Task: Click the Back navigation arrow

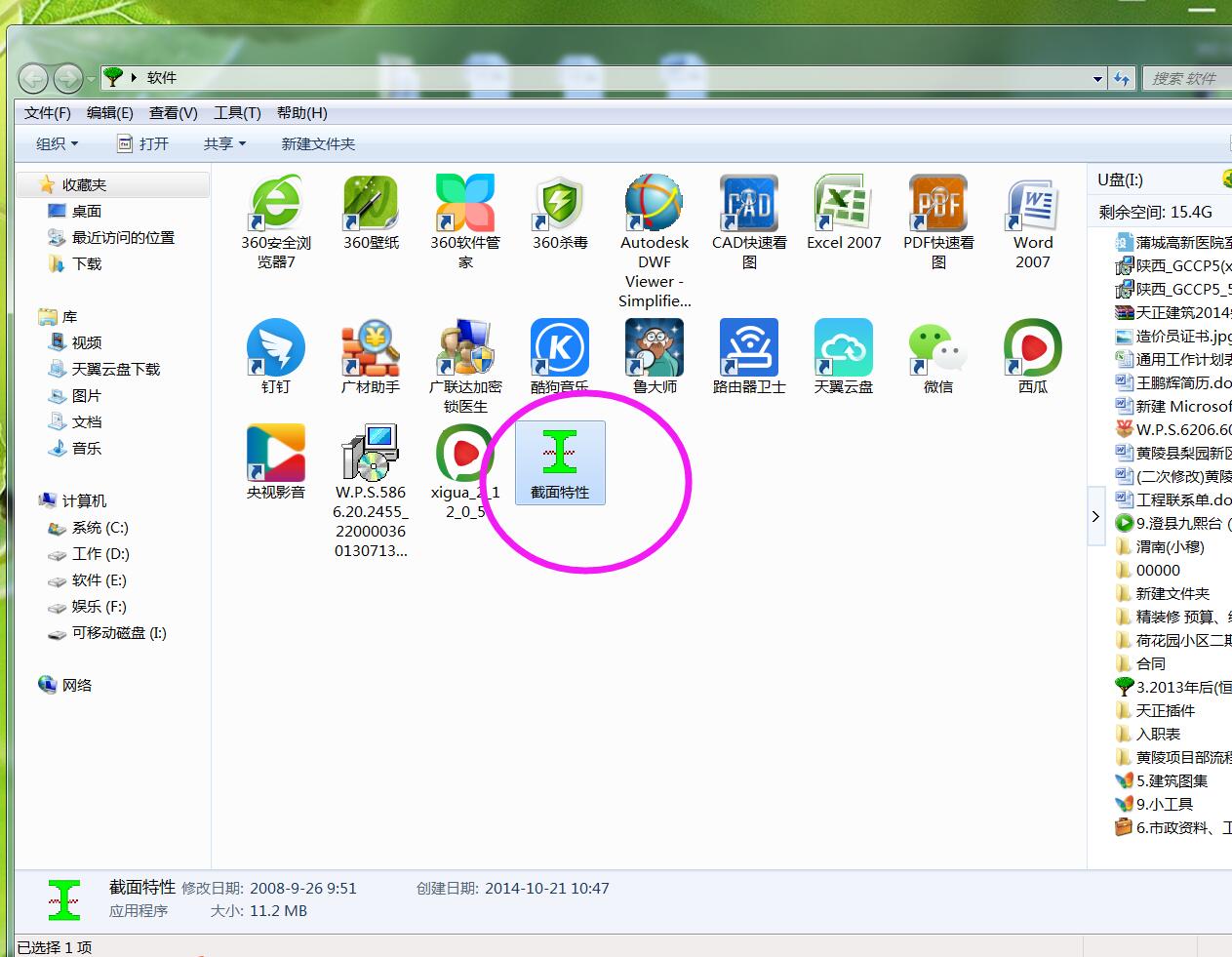Action: click(33, 77)
